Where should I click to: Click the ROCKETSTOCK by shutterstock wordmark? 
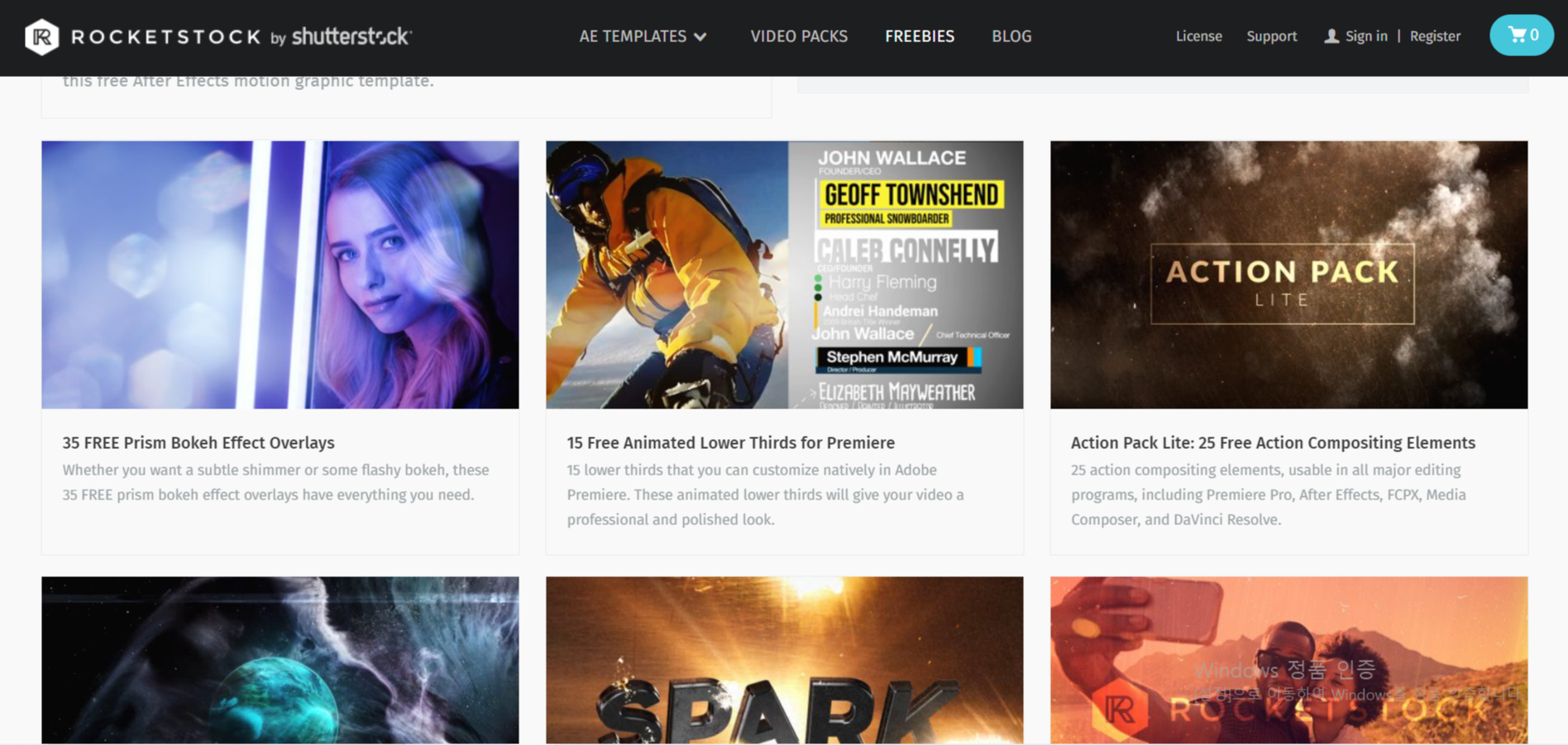(241, 36)
